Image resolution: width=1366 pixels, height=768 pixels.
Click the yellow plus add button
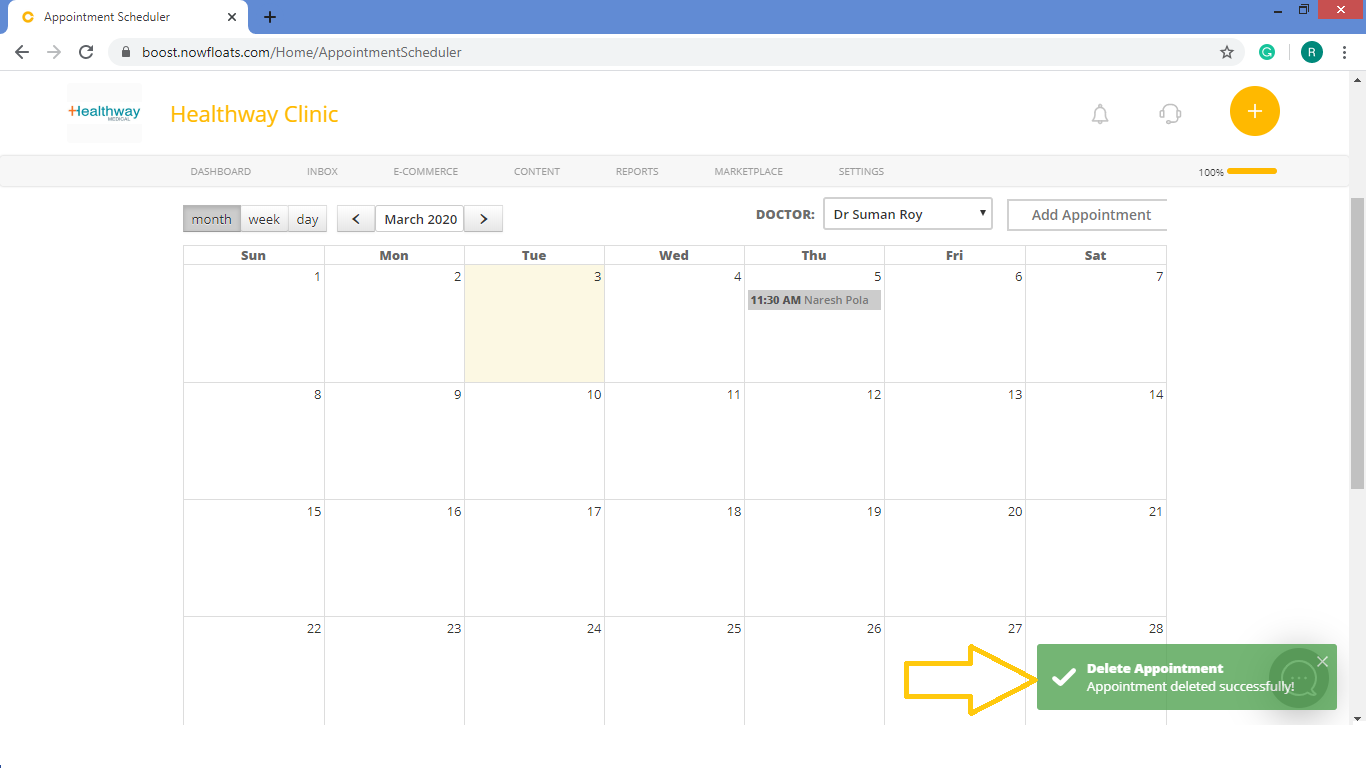point(1255,111)
